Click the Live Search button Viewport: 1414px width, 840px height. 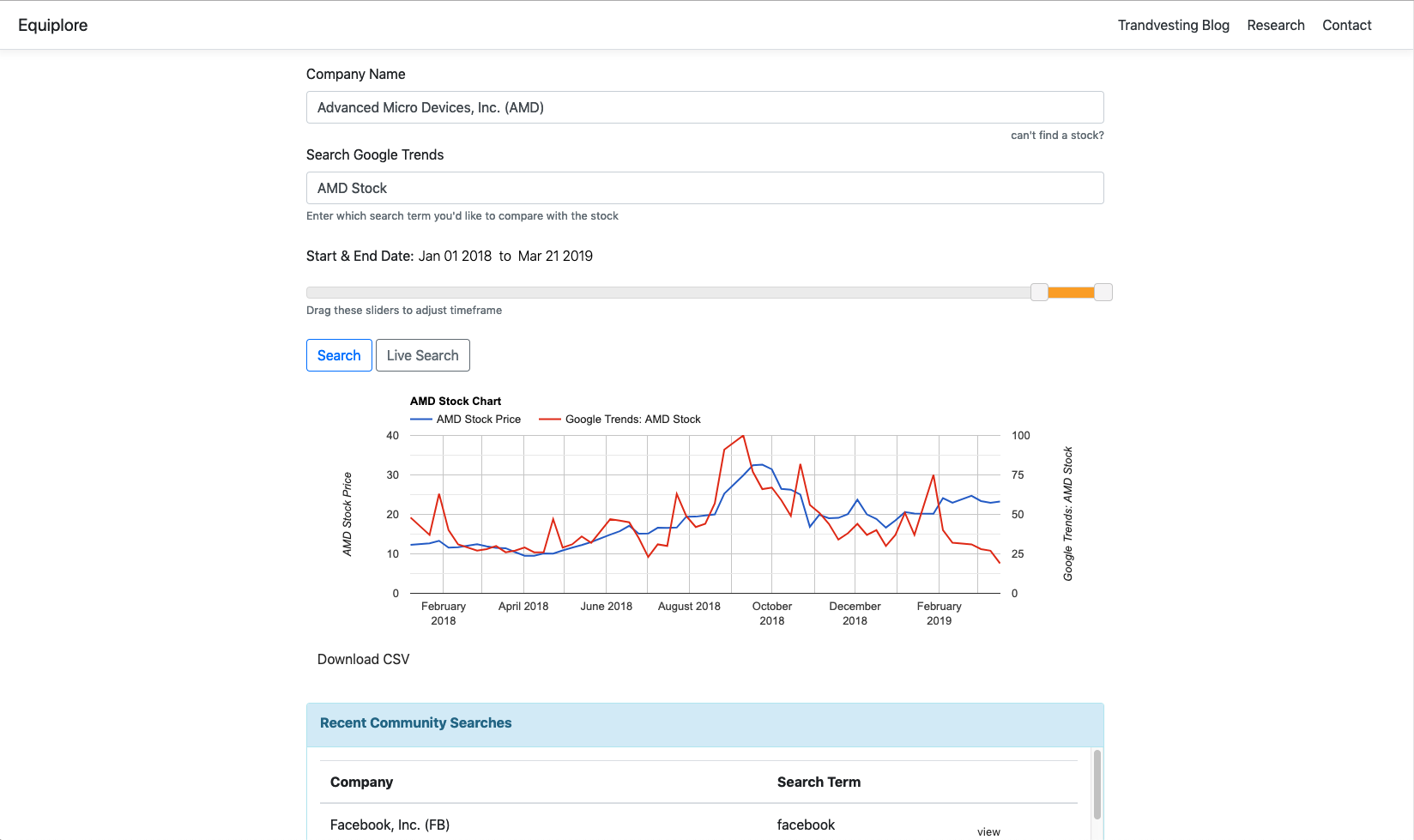[x=422, y=355]
